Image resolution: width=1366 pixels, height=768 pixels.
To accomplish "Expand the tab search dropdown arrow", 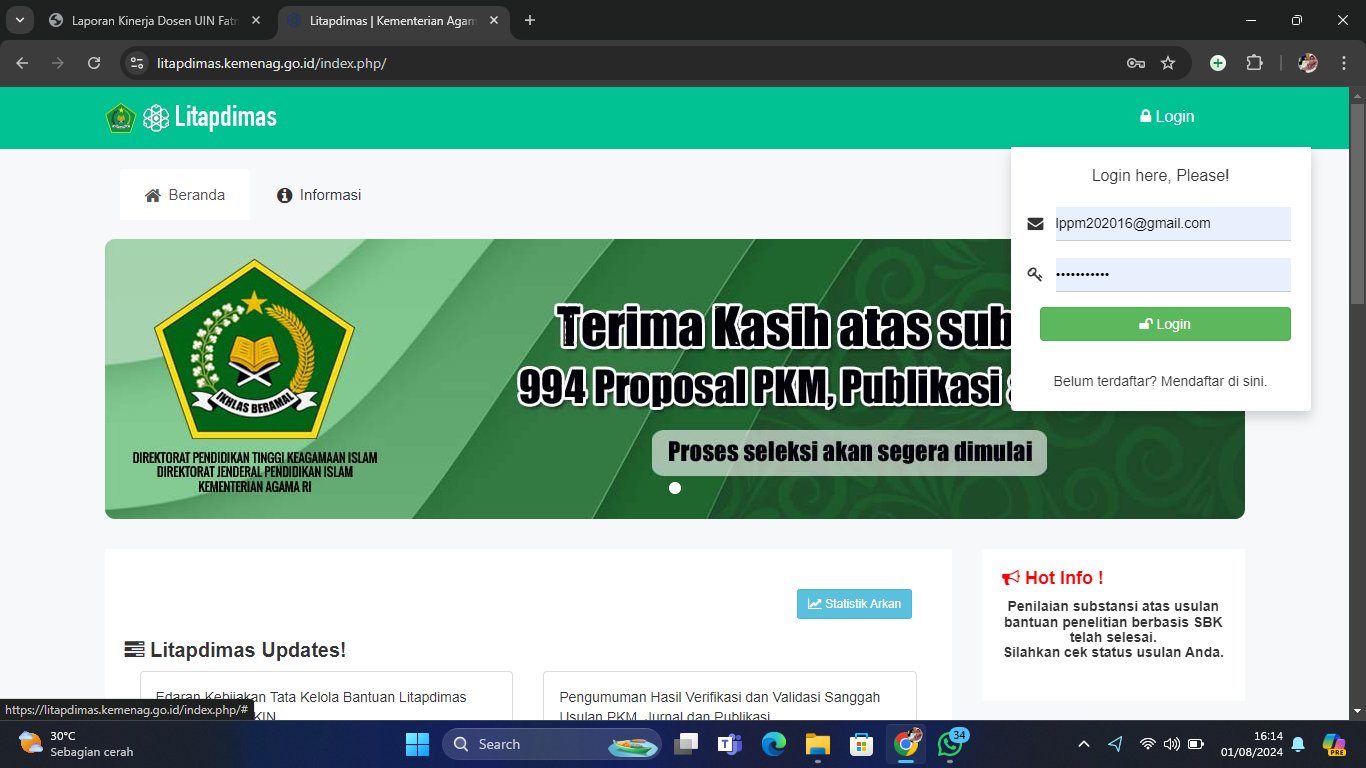I will [19, 20].
